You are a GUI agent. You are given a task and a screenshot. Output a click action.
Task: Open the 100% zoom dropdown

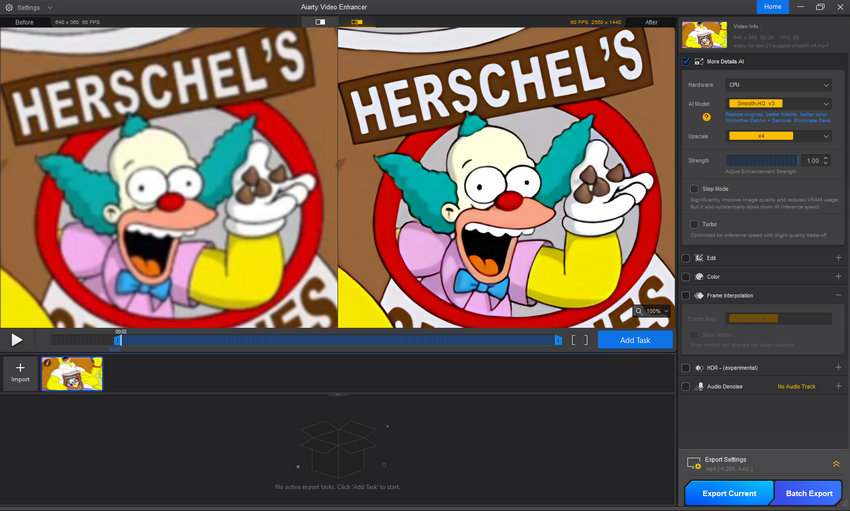point(657,311)
